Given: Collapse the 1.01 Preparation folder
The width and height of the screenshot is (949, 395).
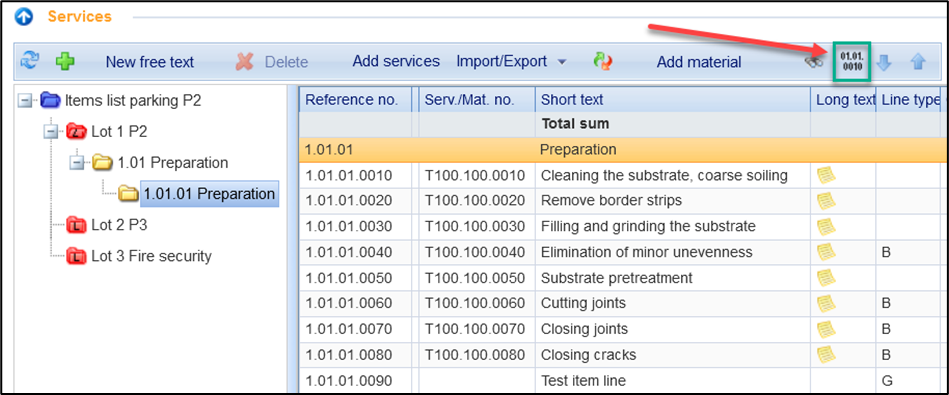Looking at the screenshot, I should click(77, 162).
